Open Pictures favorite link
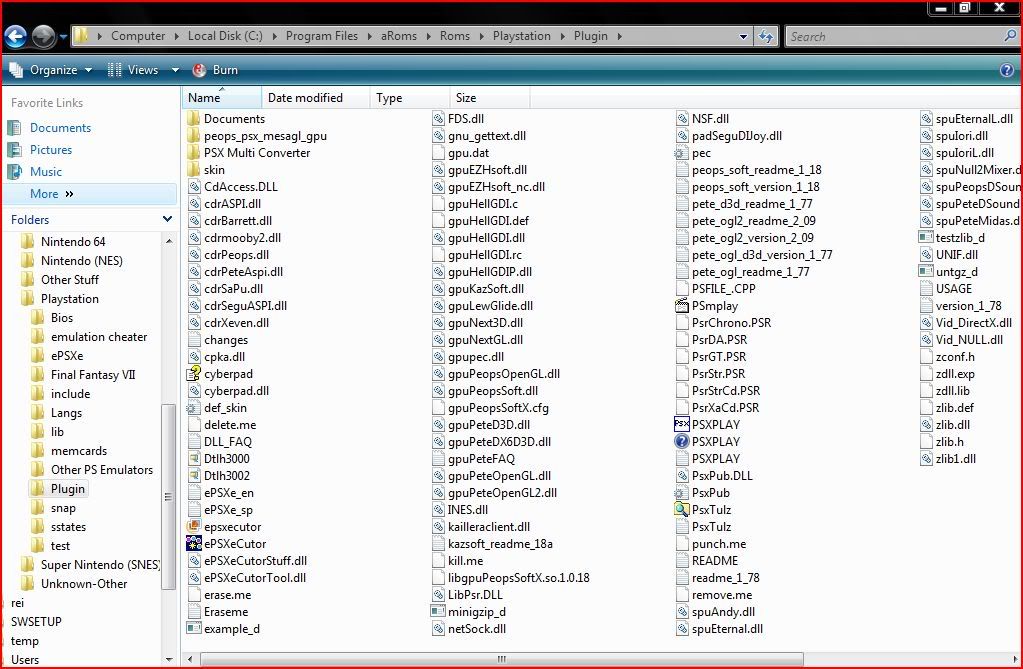This screenshot has height=669, width=1023. pos(51,150)
